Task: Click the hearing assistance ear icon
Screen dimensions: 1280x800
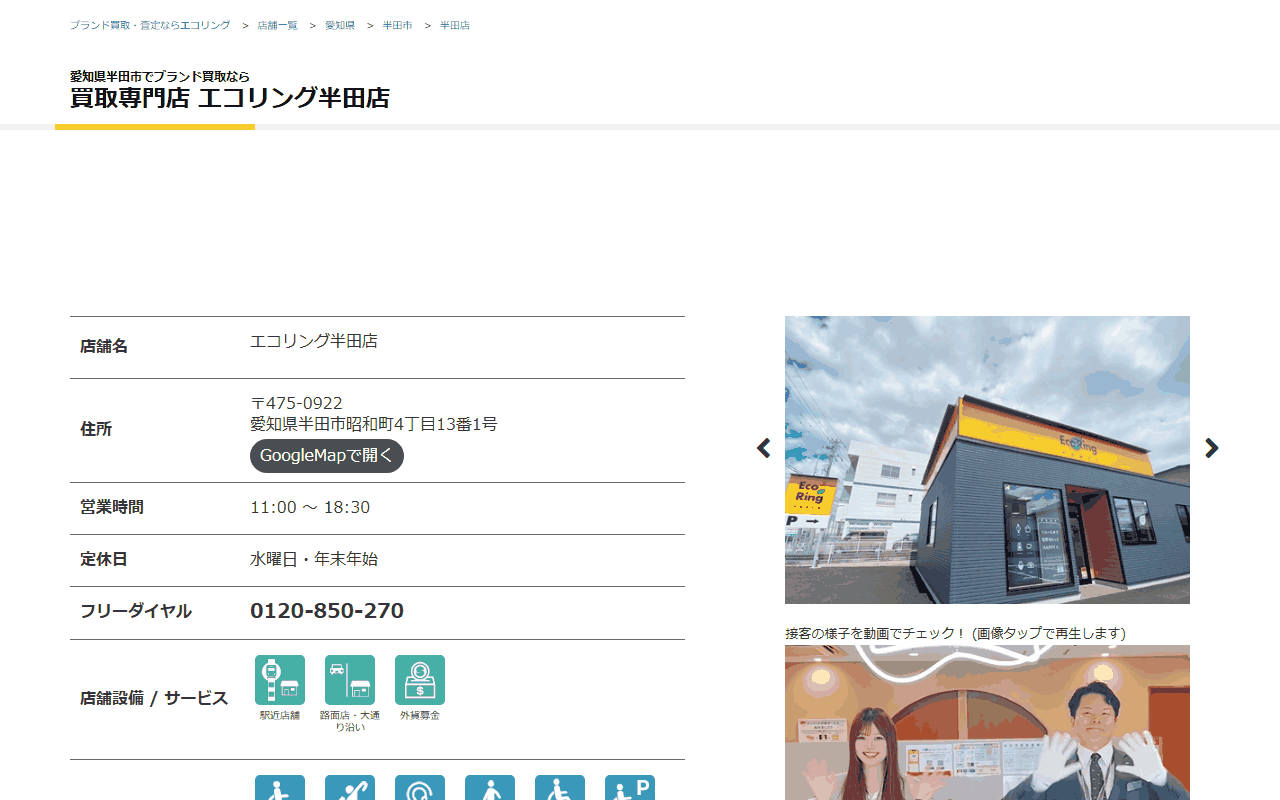Action: 420,788
